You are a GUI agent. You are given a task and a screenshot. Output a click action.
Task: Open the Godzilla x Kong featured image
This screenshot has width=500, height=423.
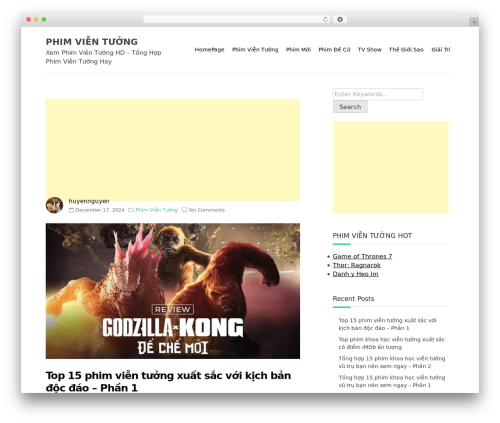point(173,291)
